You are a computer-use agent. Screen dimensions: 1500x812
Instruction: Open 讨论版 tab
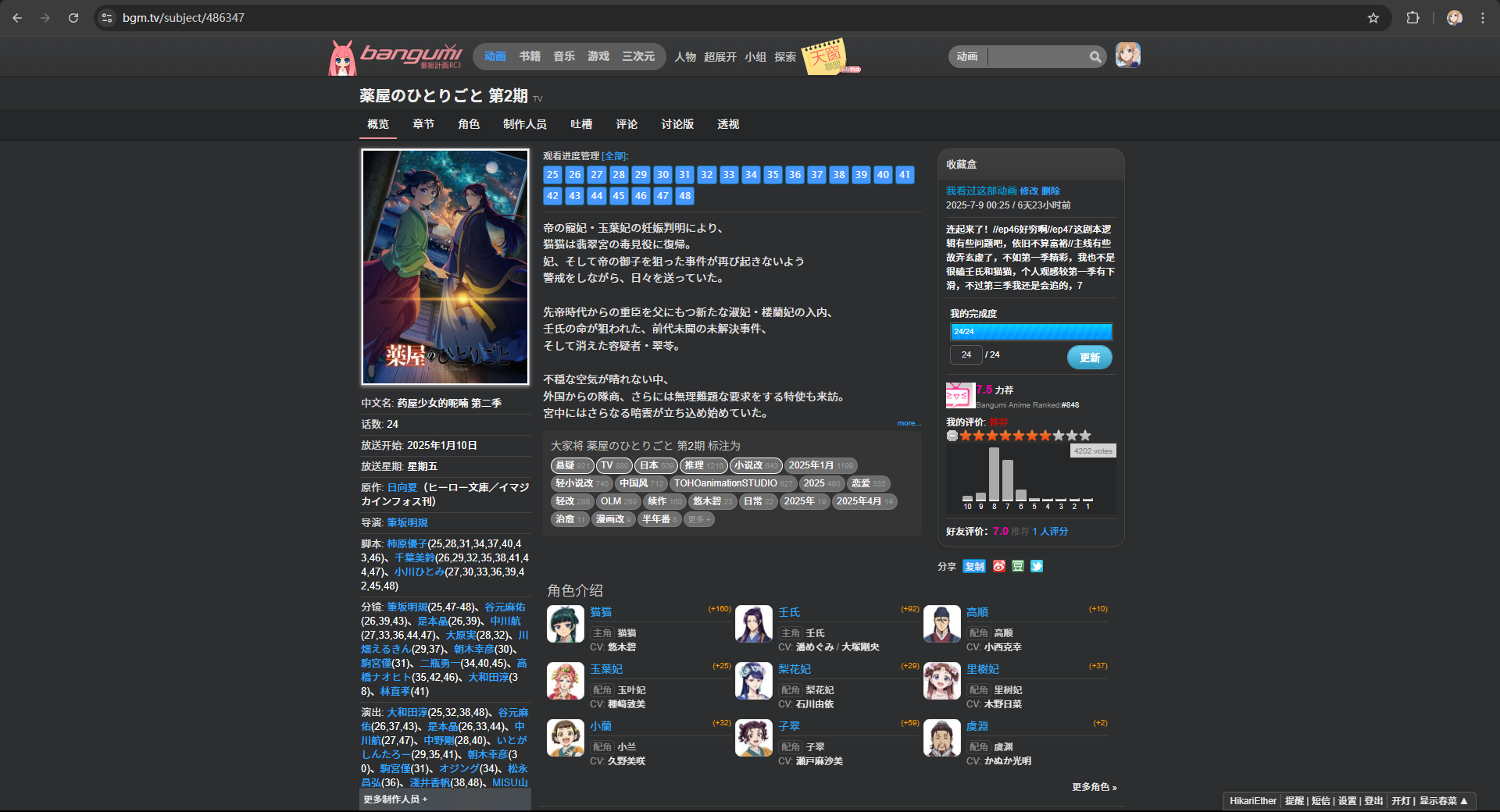click(x=677, y=124)
